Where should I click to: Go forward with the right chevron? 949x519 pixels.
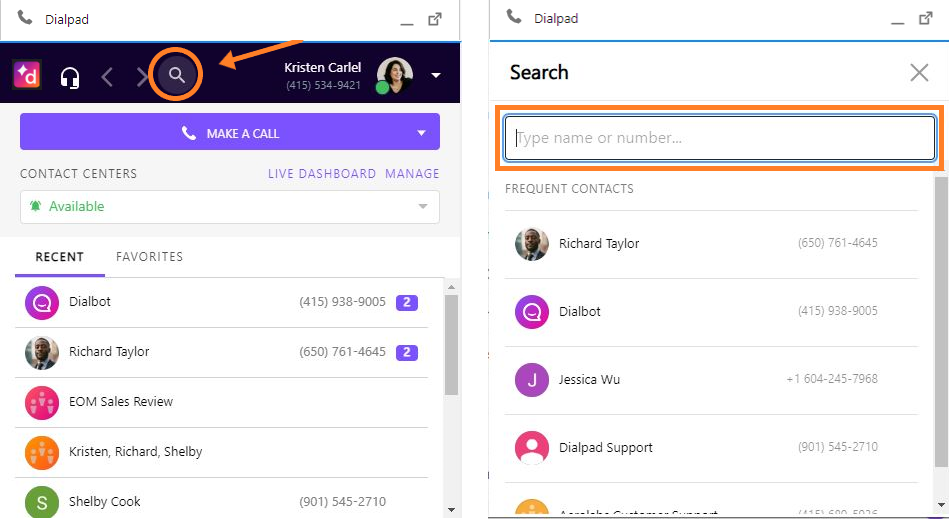point(142,77)
